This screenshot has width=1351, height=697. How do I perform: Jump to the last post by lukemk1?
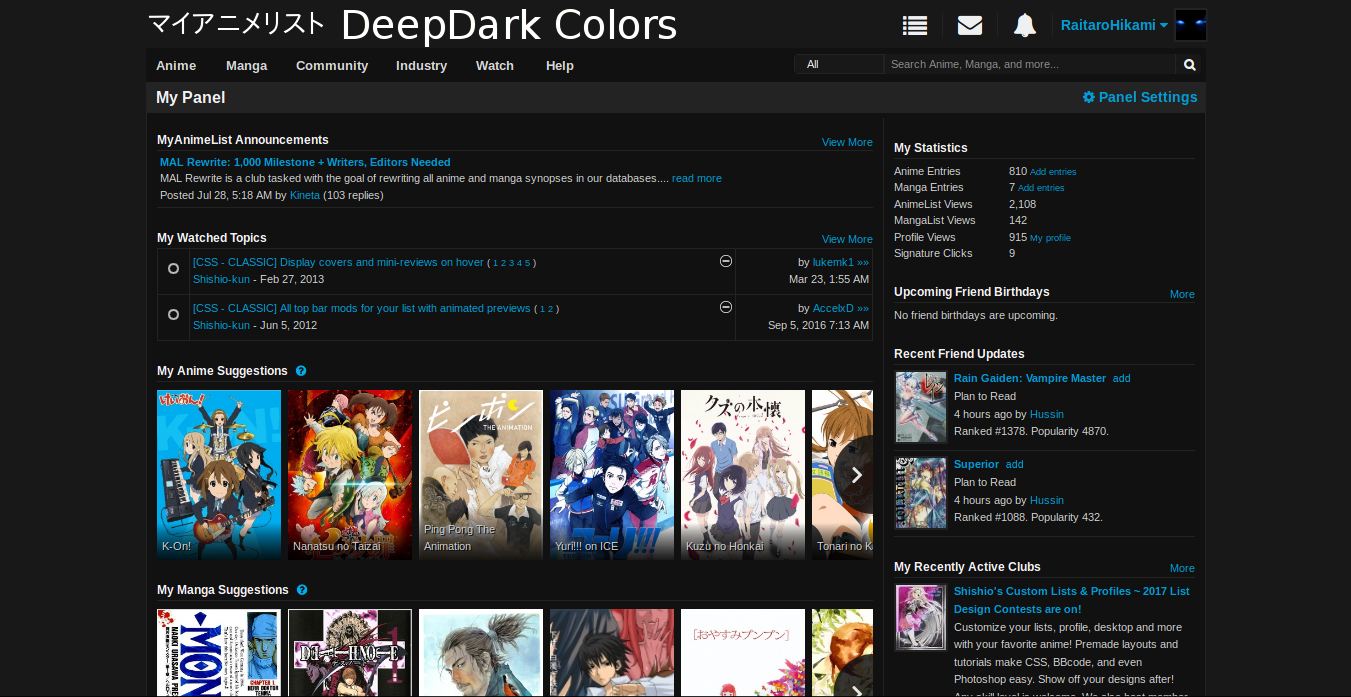[x=863, y=262]
